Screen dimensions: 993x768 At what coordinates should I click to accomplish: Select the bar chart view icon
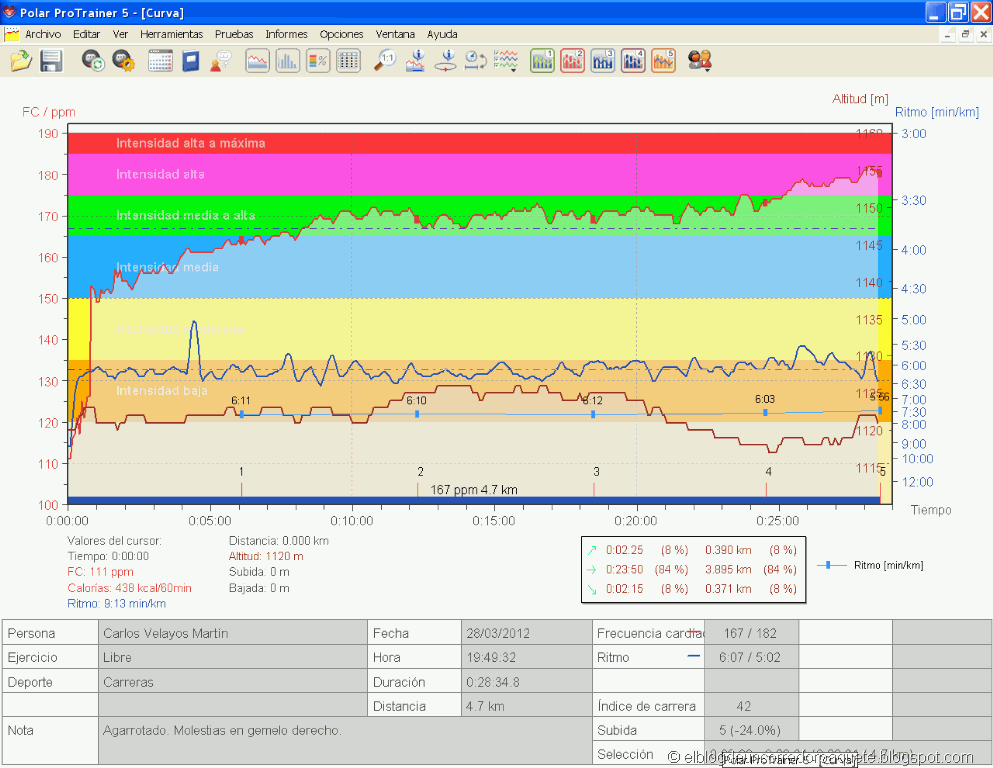point(288,61)
